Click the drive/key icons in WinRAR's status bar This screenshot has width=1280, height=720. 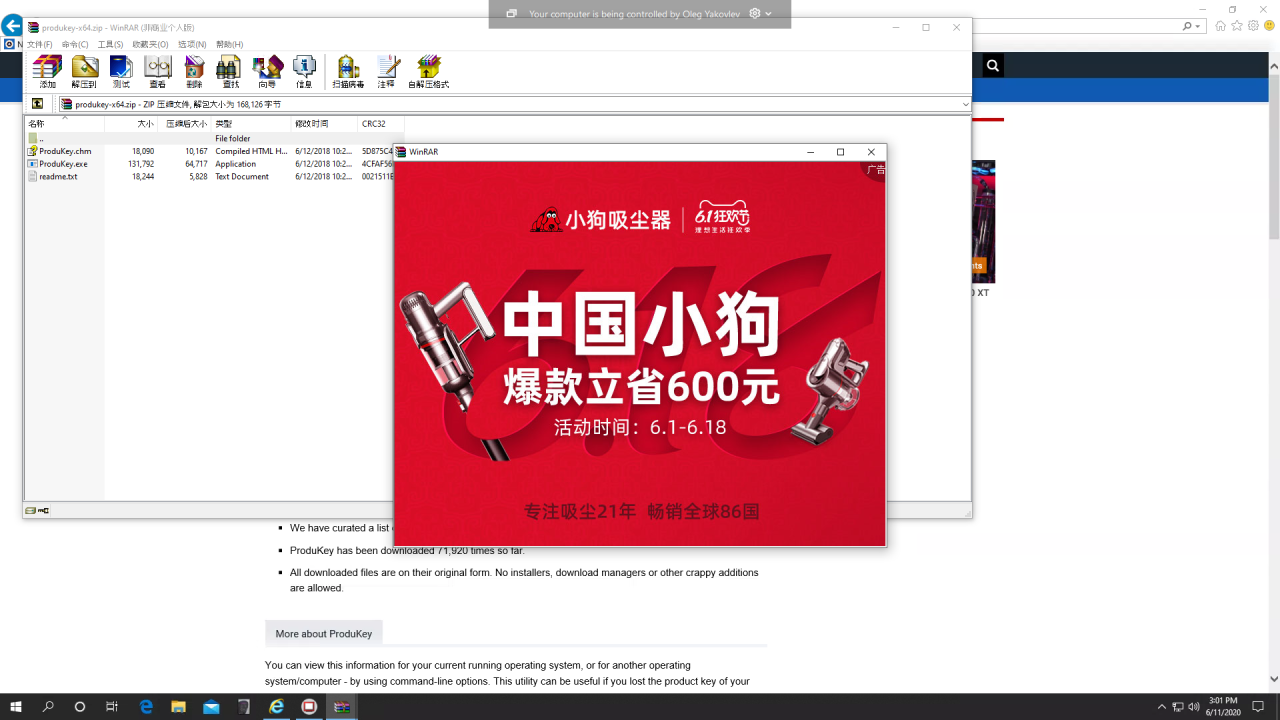(x=37, y=510)
